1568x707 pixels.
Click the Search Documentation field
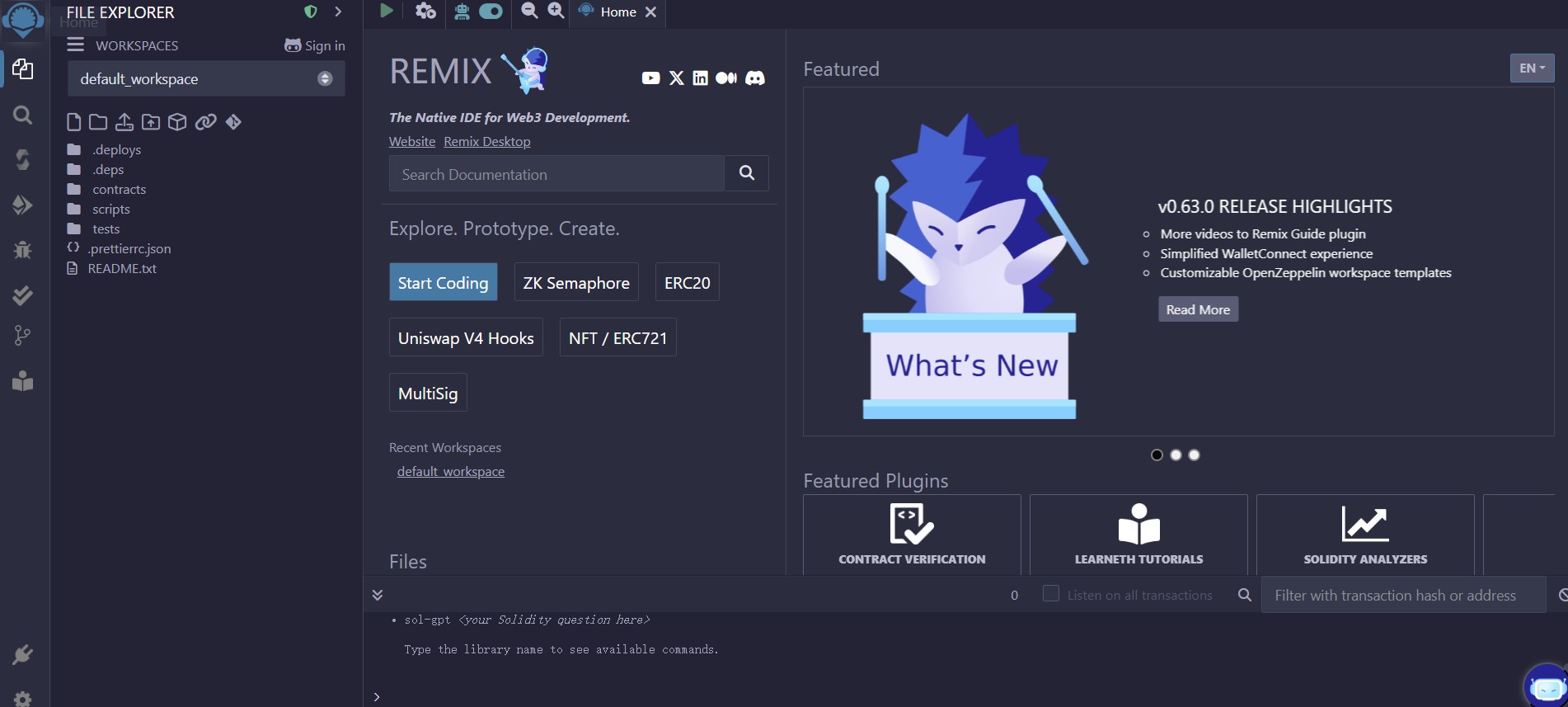556,174
